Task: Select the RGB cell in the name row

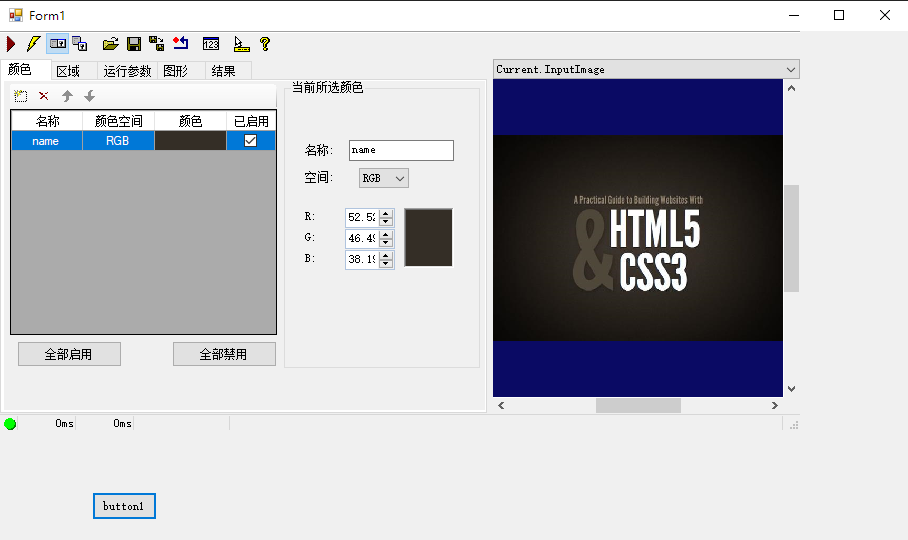Action: click(x=118, y=141)
